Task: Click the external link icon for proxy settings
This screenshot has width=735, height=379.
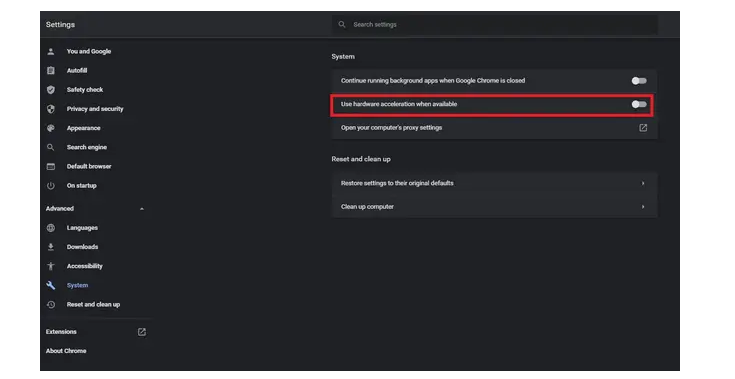Action: pyautogui.click(x=643, y=128)
